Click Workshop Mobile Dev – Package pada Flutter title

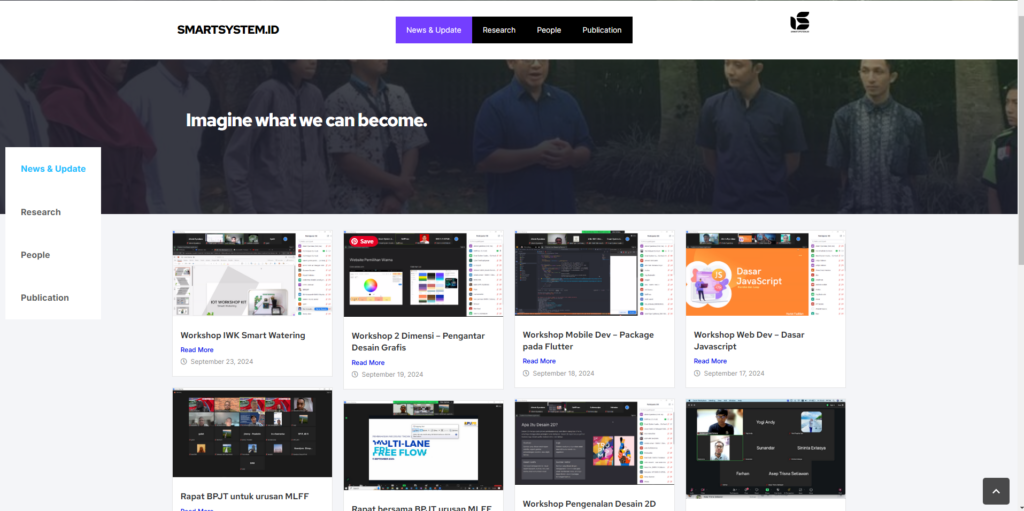pos(588,340)
